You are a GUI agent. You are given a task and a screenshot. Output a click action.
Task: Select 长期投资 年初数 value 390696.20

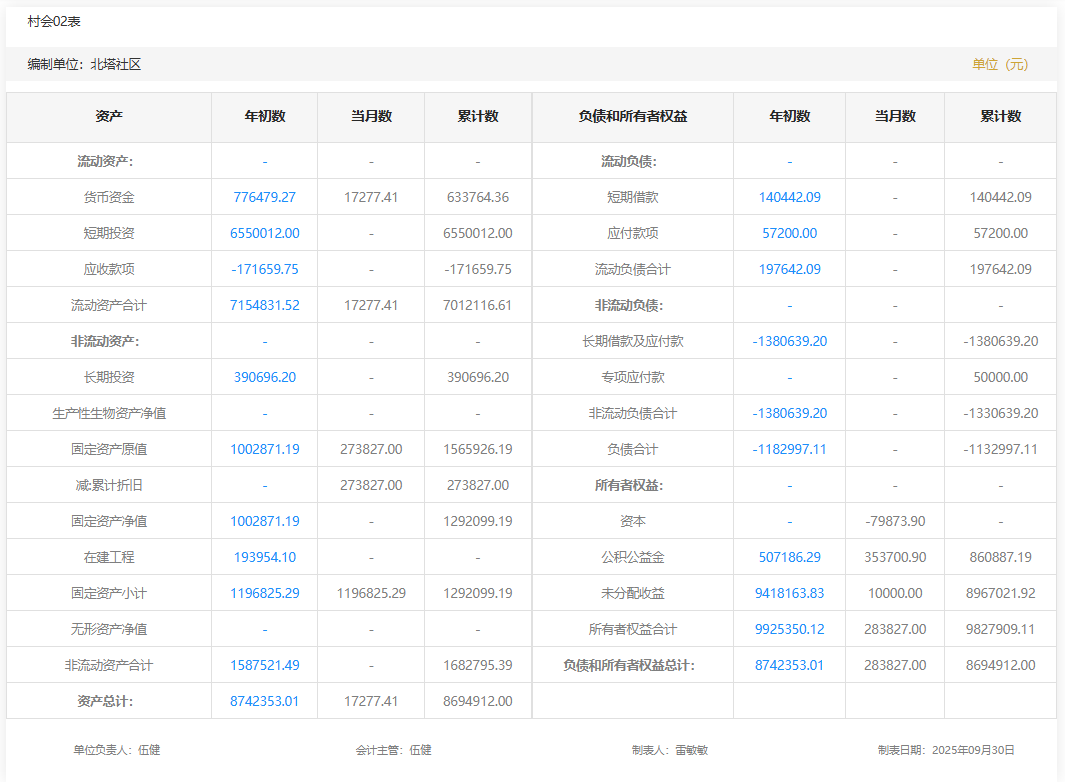264,377
